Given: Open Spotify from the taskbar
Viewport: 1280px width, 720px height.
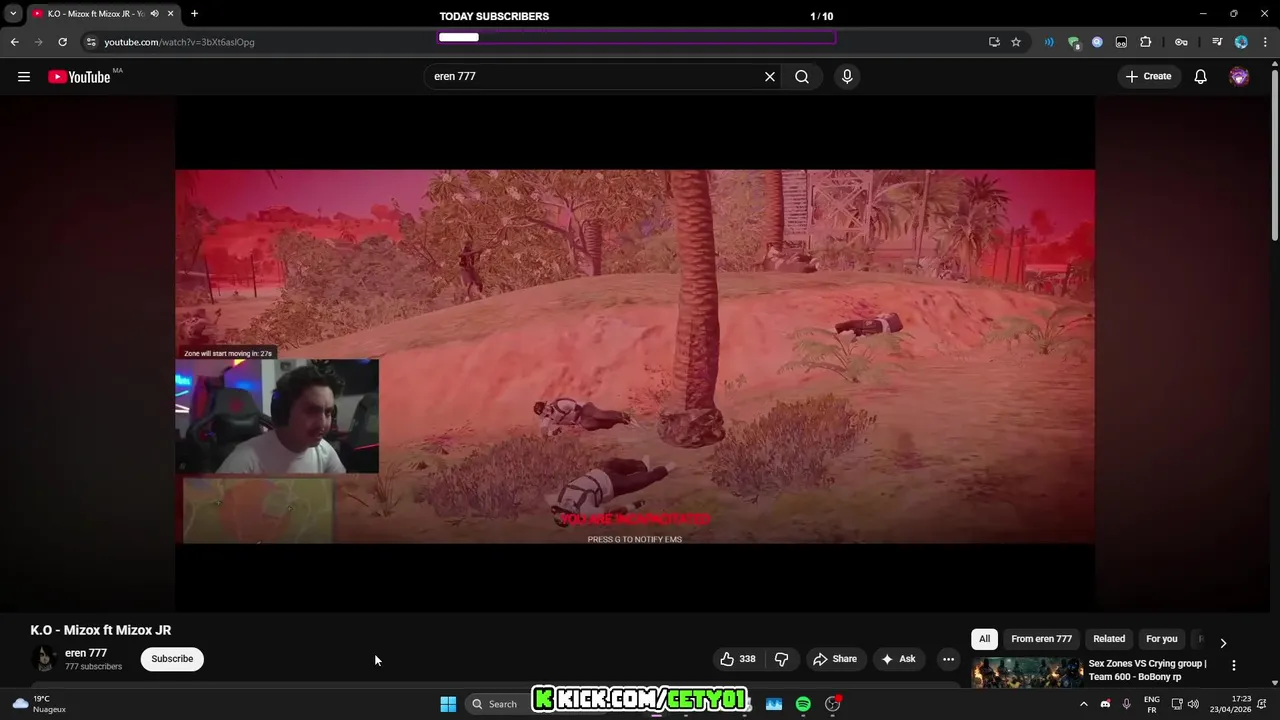Looking at the screenshot, I should click(x=803, y=704).
